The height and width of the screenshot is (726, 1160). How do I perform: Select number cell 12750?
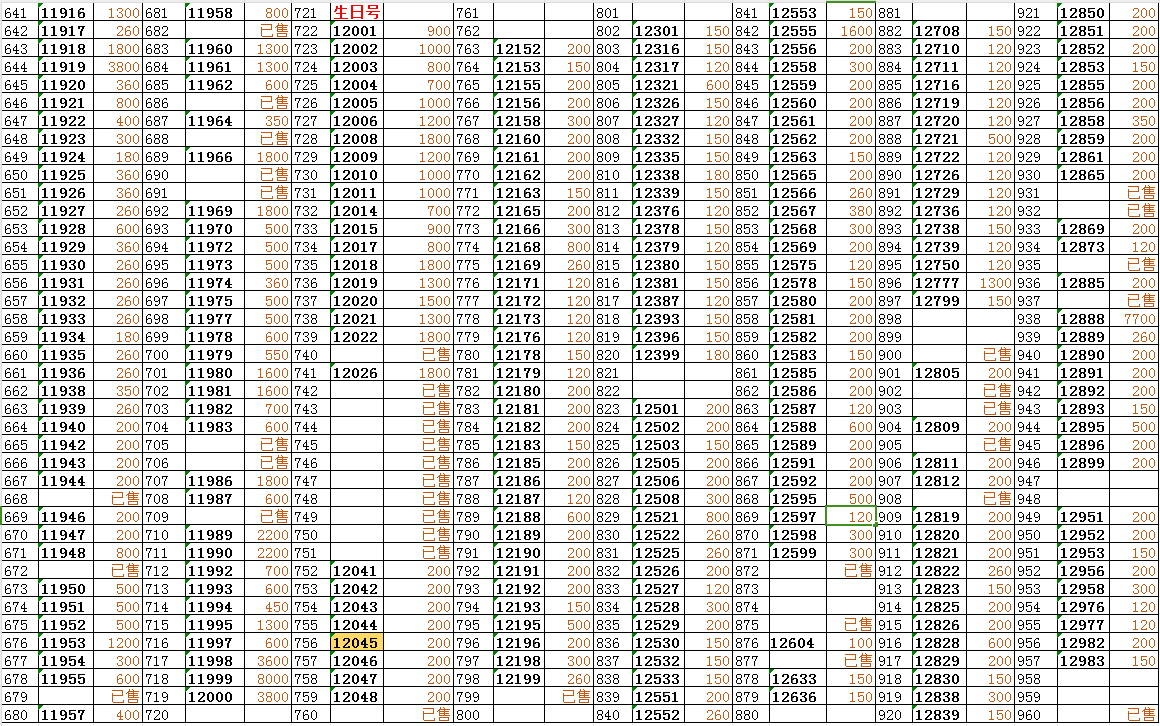(x=938, y=265)
